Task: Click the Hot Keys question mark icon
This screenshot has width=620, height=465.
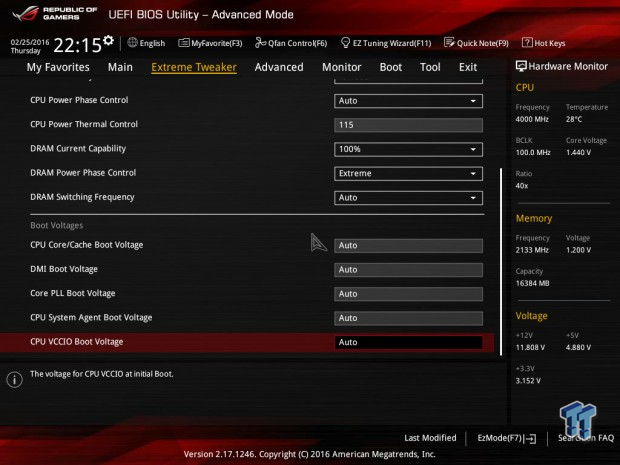Action: (x=527, y=42)
